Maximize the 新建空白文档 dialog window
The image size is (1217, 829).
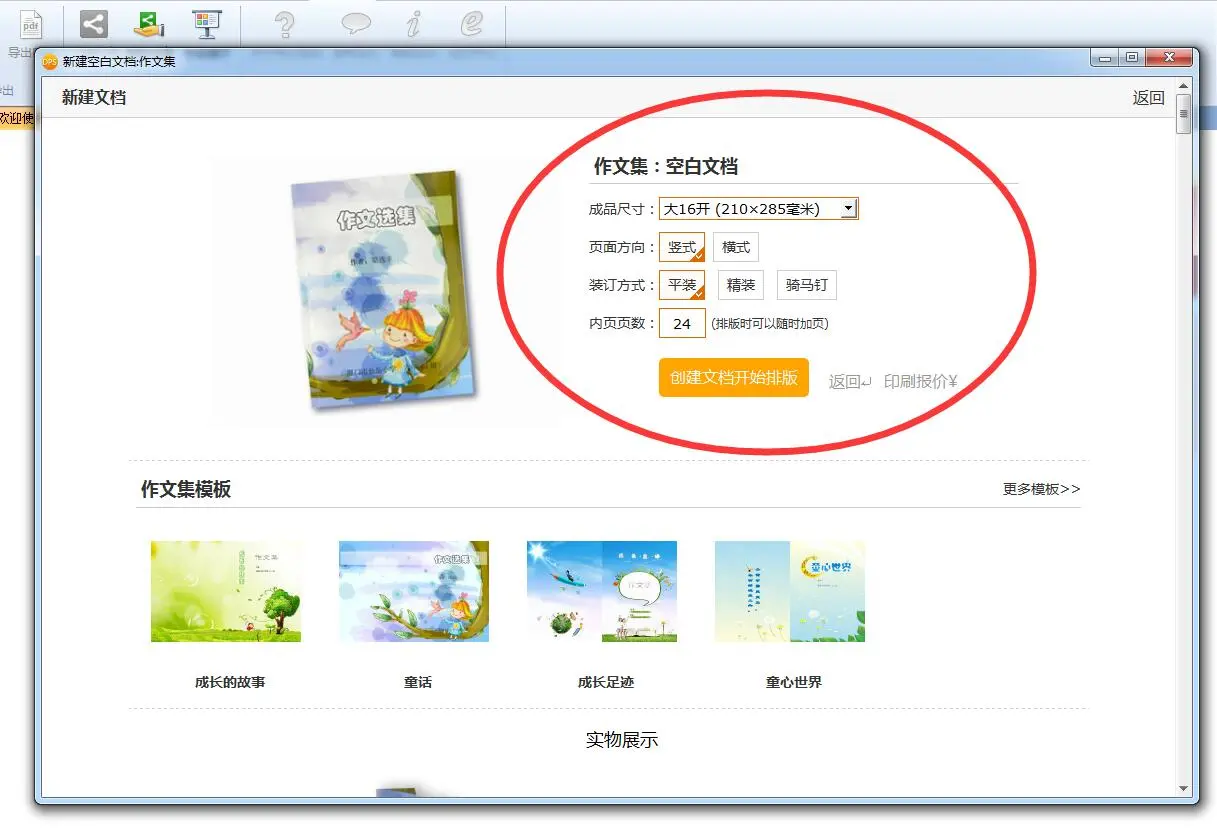[1132, 59]
